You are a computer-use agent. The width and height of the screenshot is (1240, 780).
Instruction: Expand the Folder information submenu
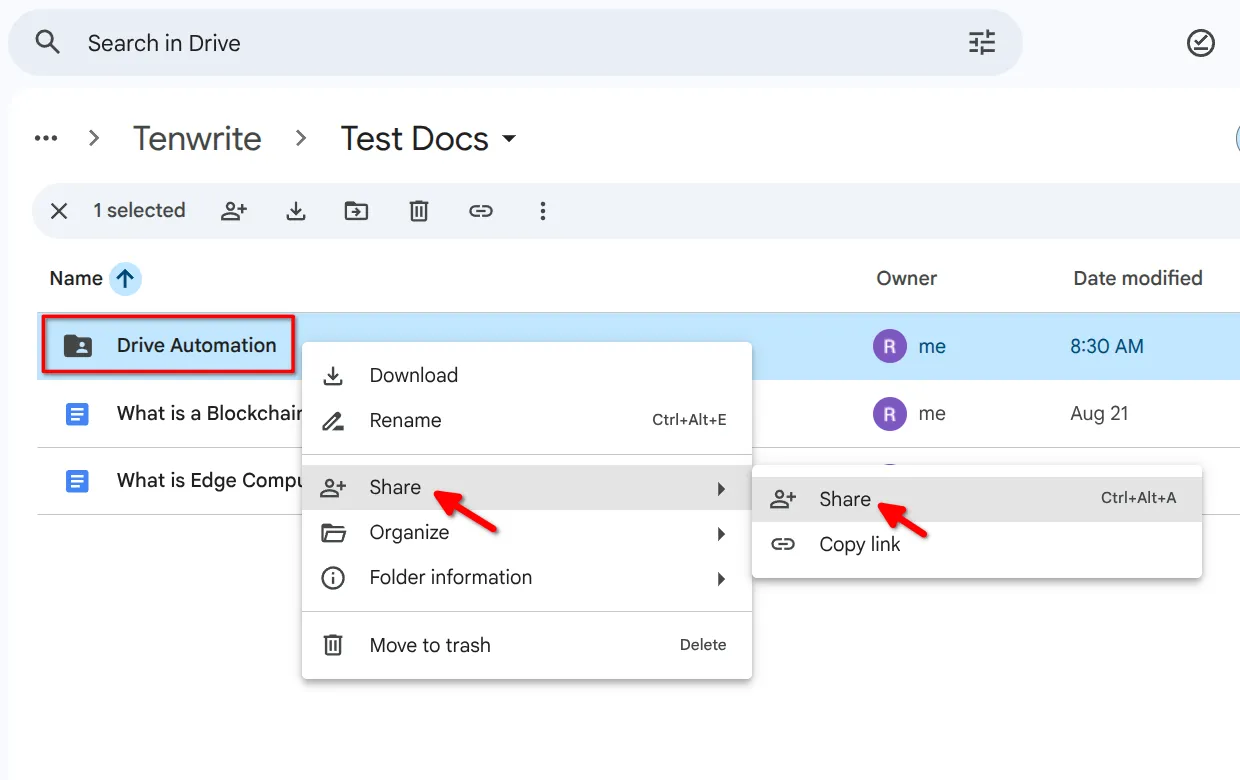[x=450, y=577]
